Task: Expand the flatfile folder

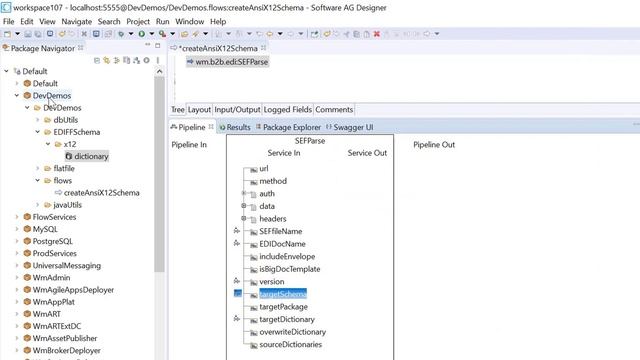Action: (38, 169)
